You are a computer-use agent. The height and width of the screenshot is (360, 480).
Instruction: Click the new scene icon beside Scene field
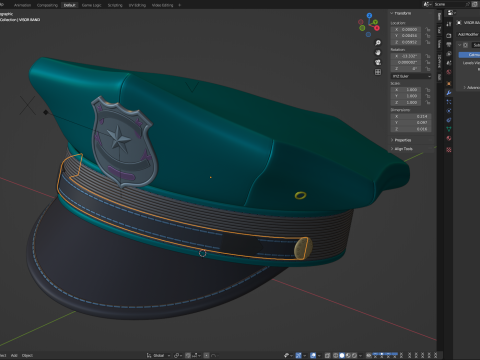474,4
